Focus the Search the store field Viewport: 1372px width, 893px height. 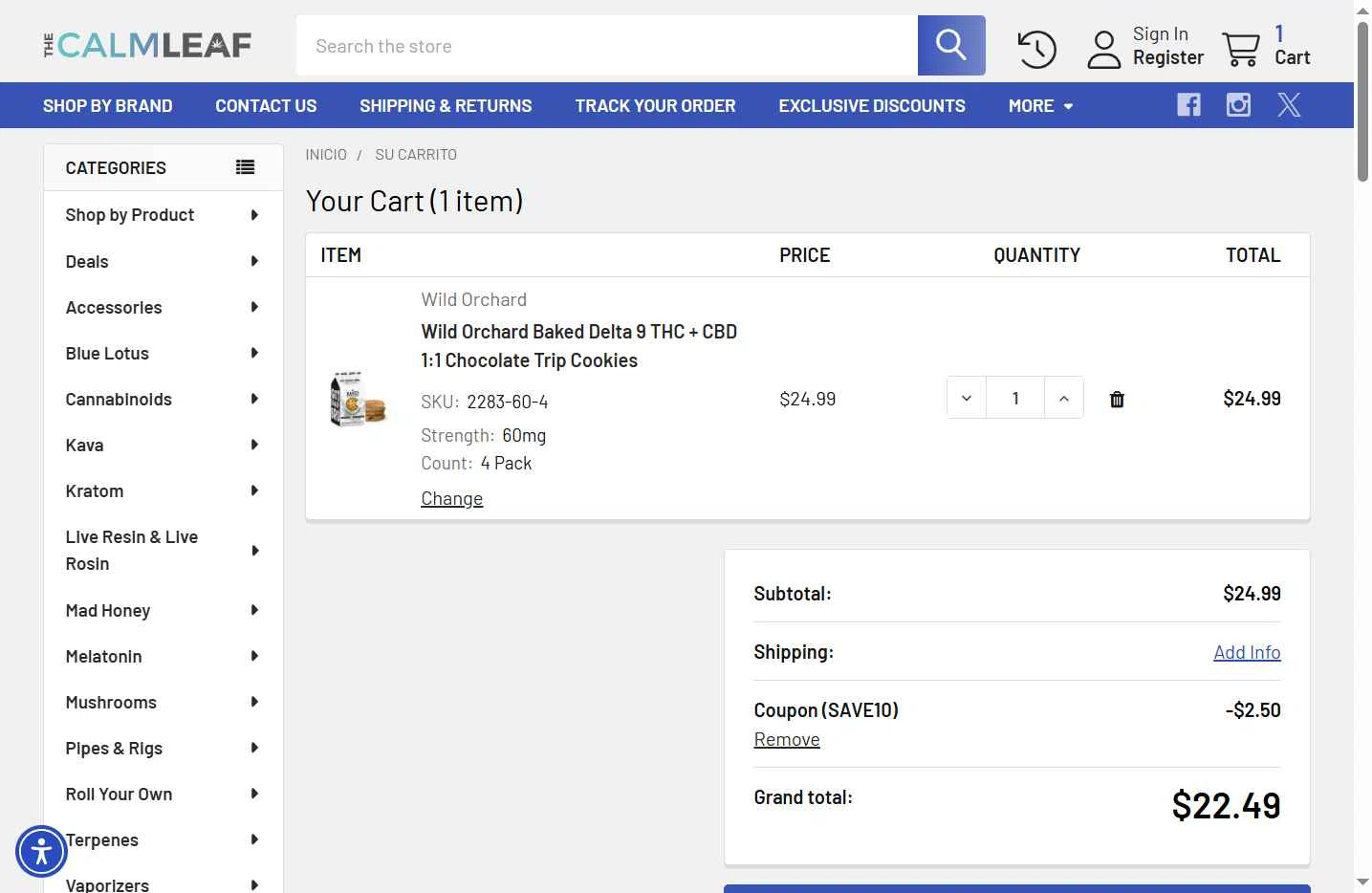pos(607,45)
